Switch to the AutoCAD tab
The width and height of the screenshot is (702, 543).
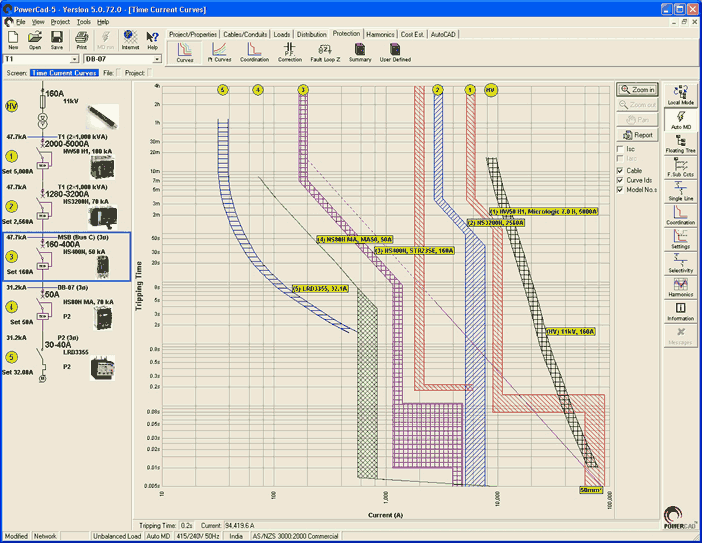point(443,34)
